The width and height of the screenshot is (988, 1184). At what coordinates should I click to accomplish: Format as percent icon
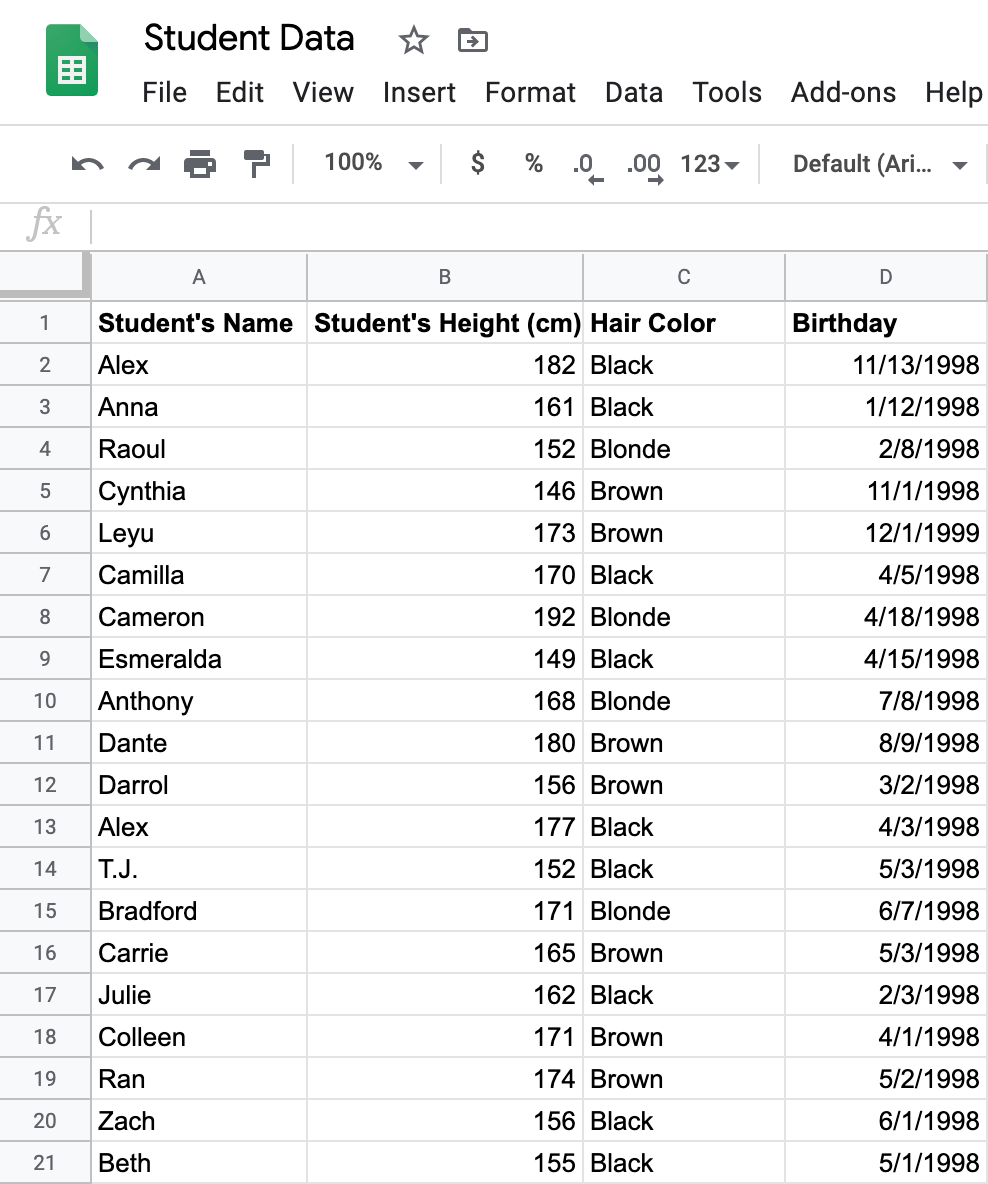tap(534, 162)
